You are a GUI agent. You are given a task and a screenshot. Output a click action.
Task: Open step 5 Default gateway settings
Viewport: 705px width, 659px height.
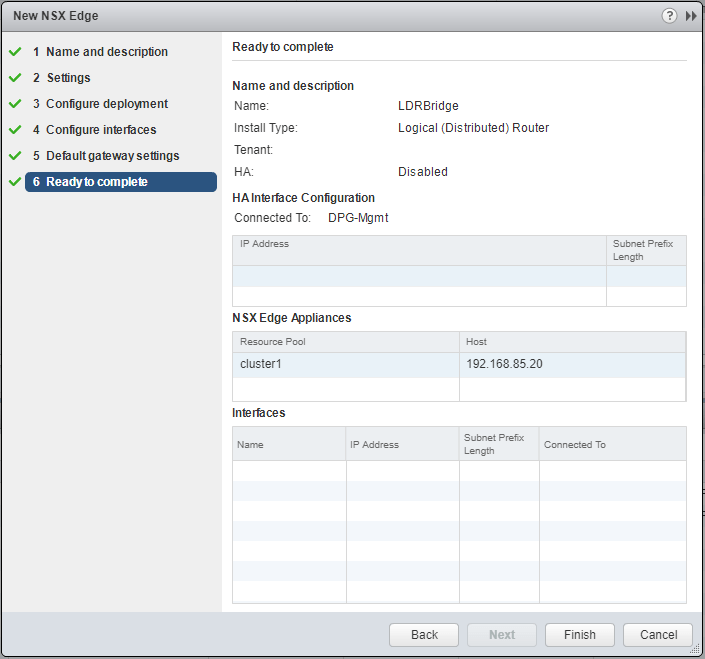click(x=112, y=156)
